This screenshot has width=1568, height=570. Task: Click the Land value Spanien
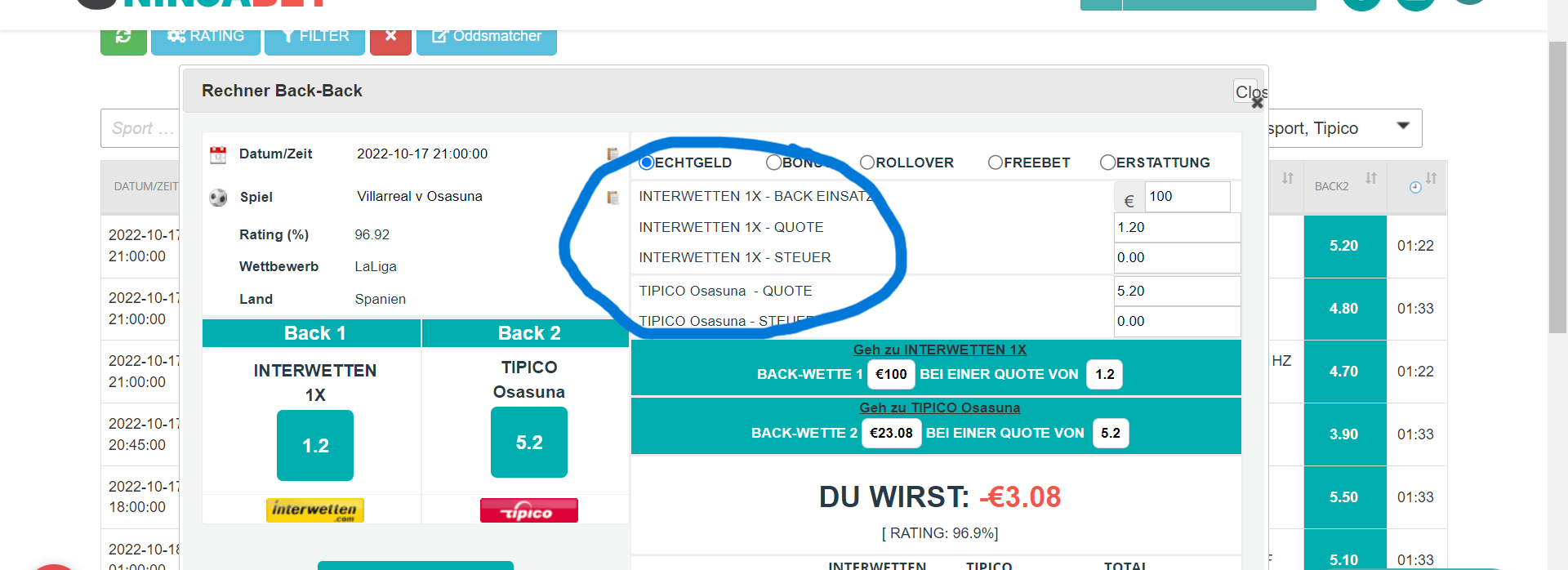coord(381,300)
